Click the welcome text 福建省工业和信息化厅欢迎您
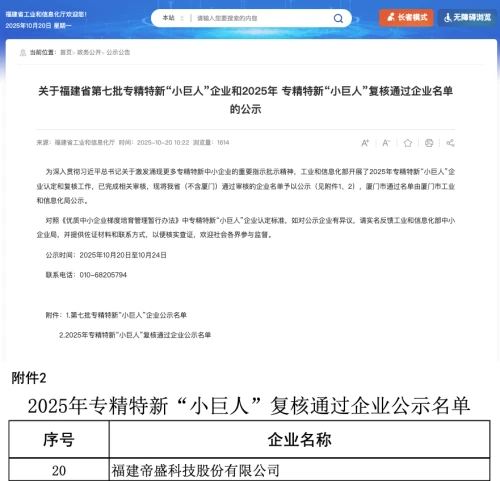This screenshot has height=481, width=500. [x=46, y=14]
